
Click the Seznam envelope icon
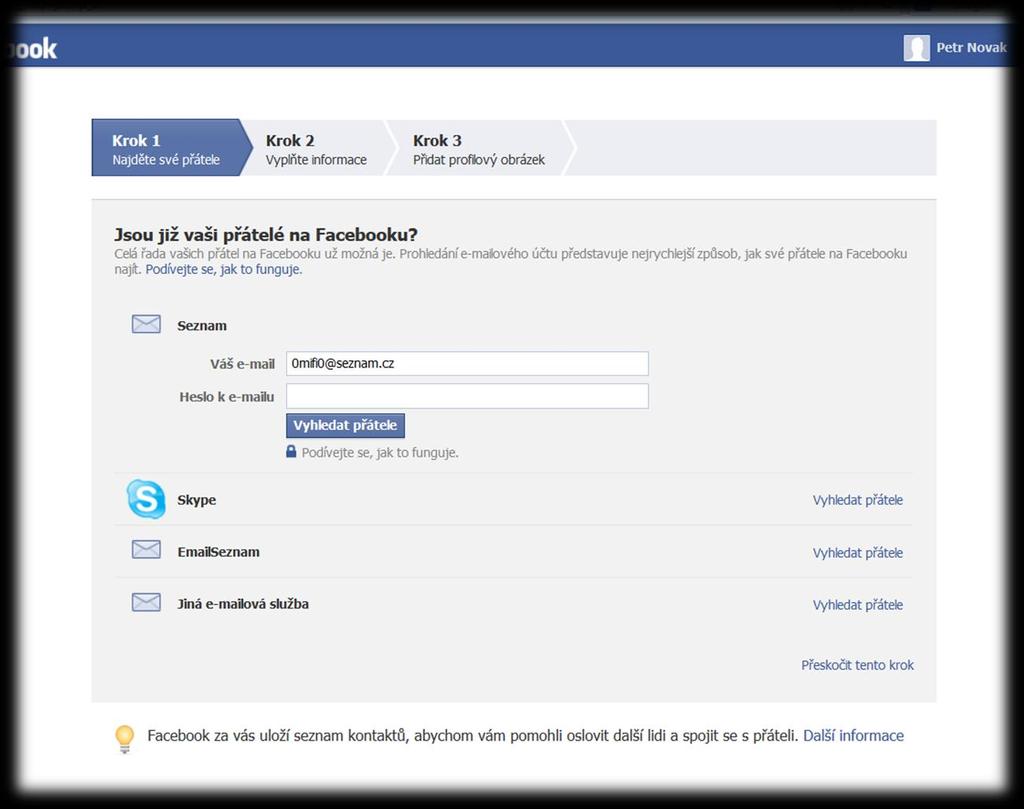tap(146, 324)
